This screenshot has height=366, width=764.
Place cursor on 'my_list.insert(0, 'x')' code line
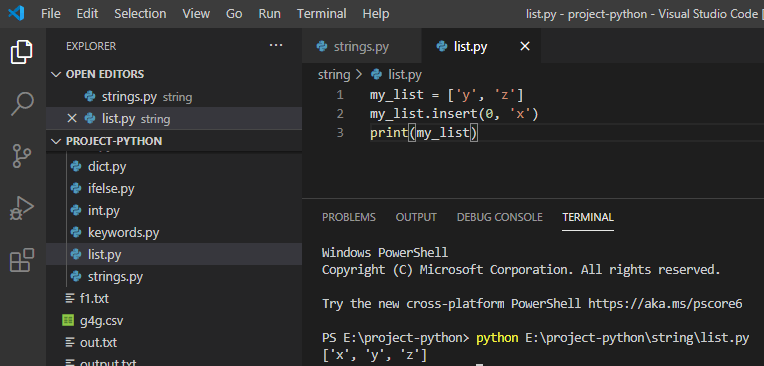click(454, 114)
